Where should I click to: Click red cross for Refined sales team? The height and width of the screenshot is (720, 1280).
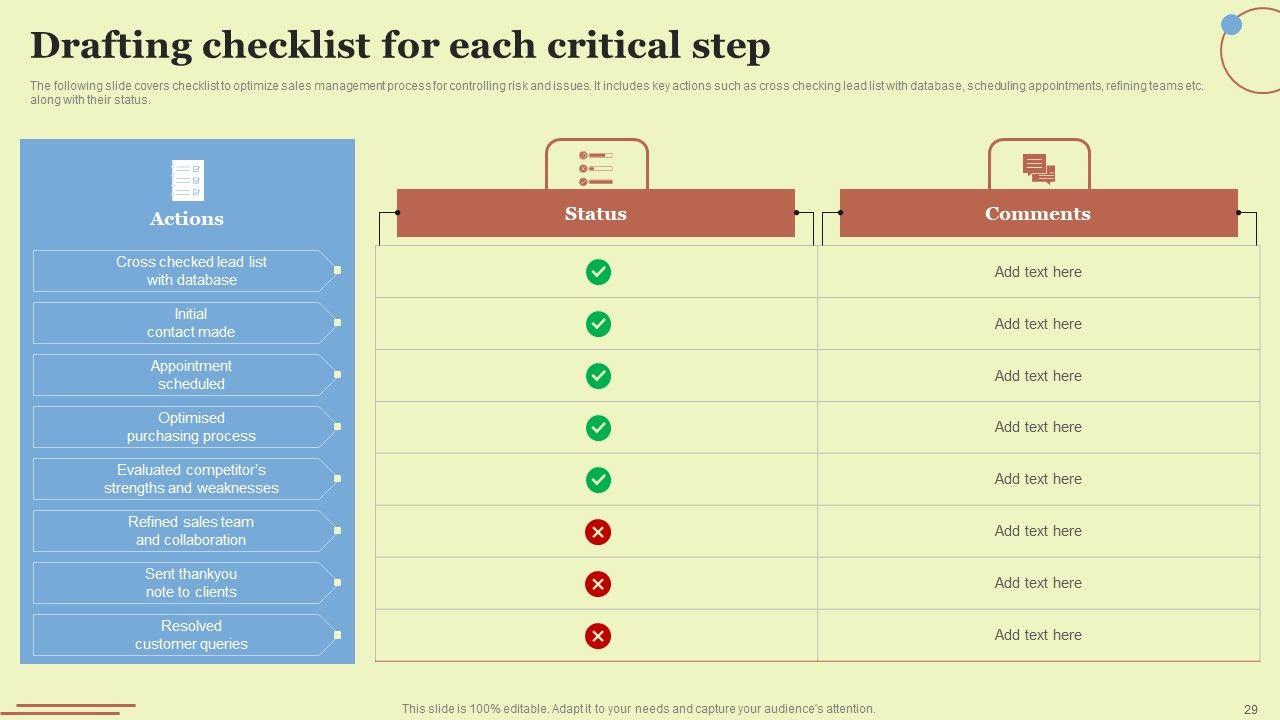coord(598,532)
